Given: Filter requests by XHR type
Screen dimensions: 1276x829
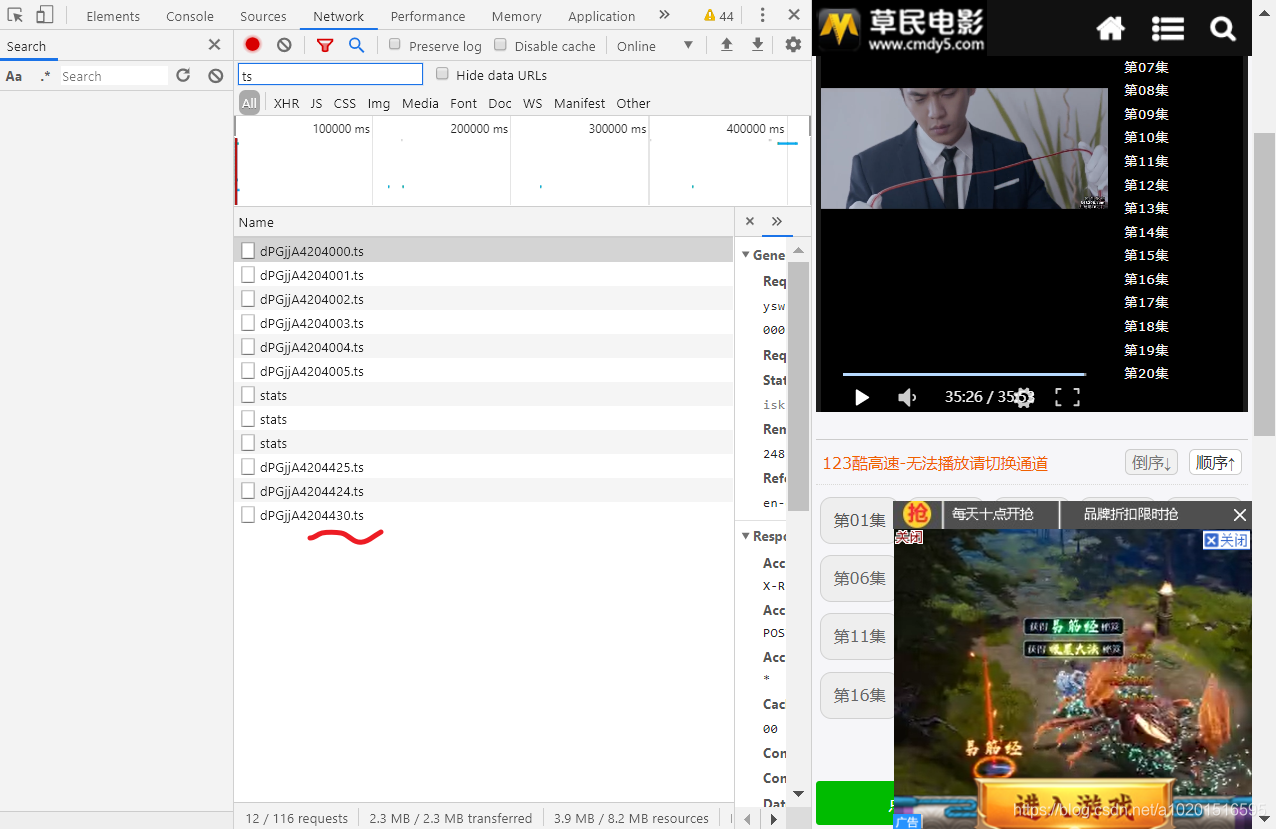Looking at the screenshot, I should (x=286, y=103).
